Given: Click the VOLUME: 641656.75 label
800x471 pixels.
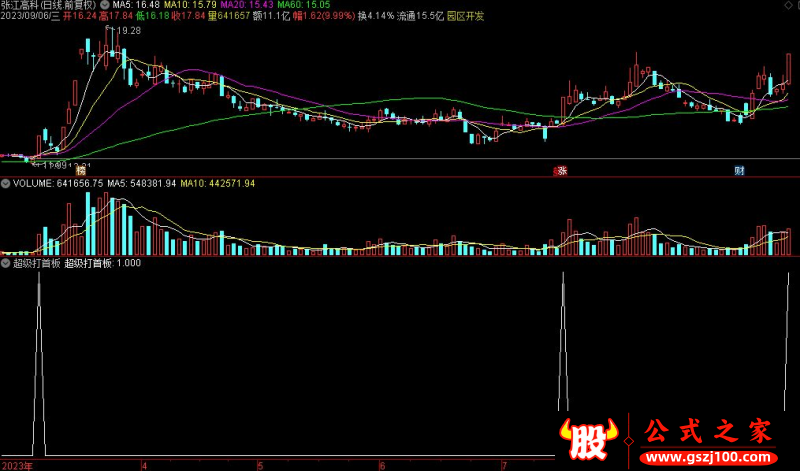Looking at the screenshot, I should click(58, 183).
